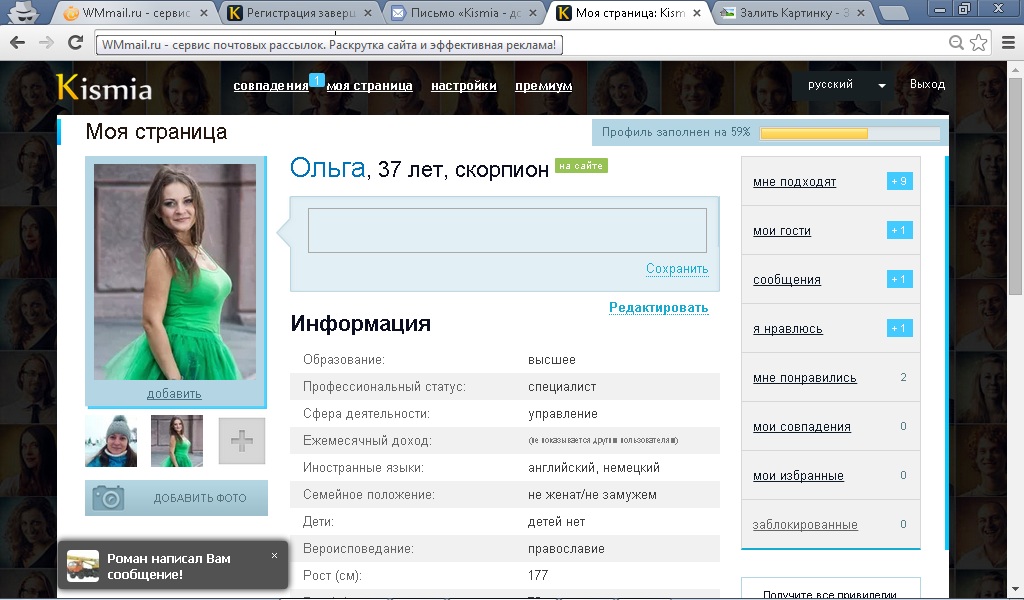The height and width of the screenshot is (600, 1024).
Task: Dismiss the Роман message notification
Action: 274,556
